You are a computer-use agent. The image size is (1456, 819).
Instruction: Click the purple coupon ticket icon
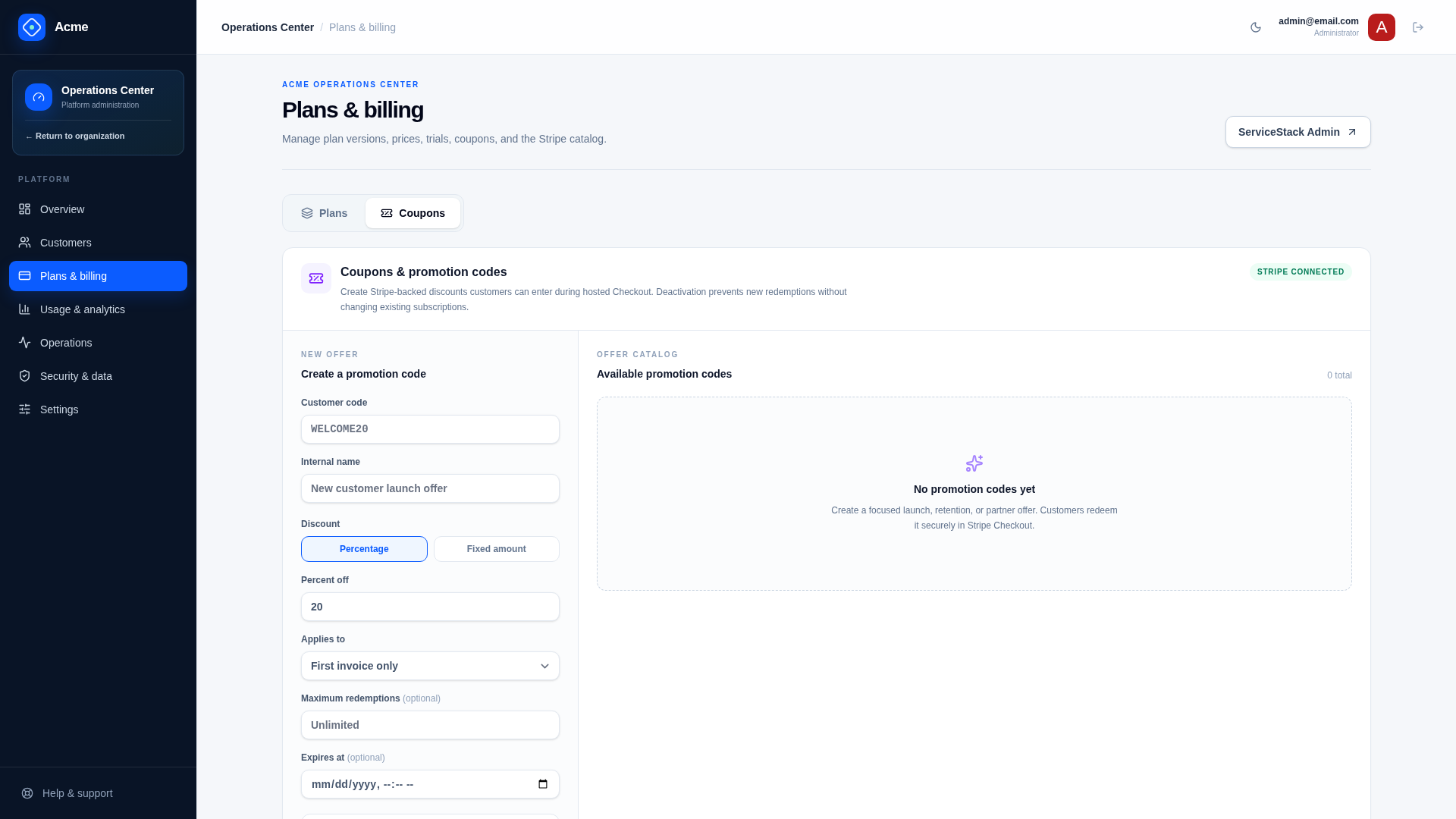316,278
